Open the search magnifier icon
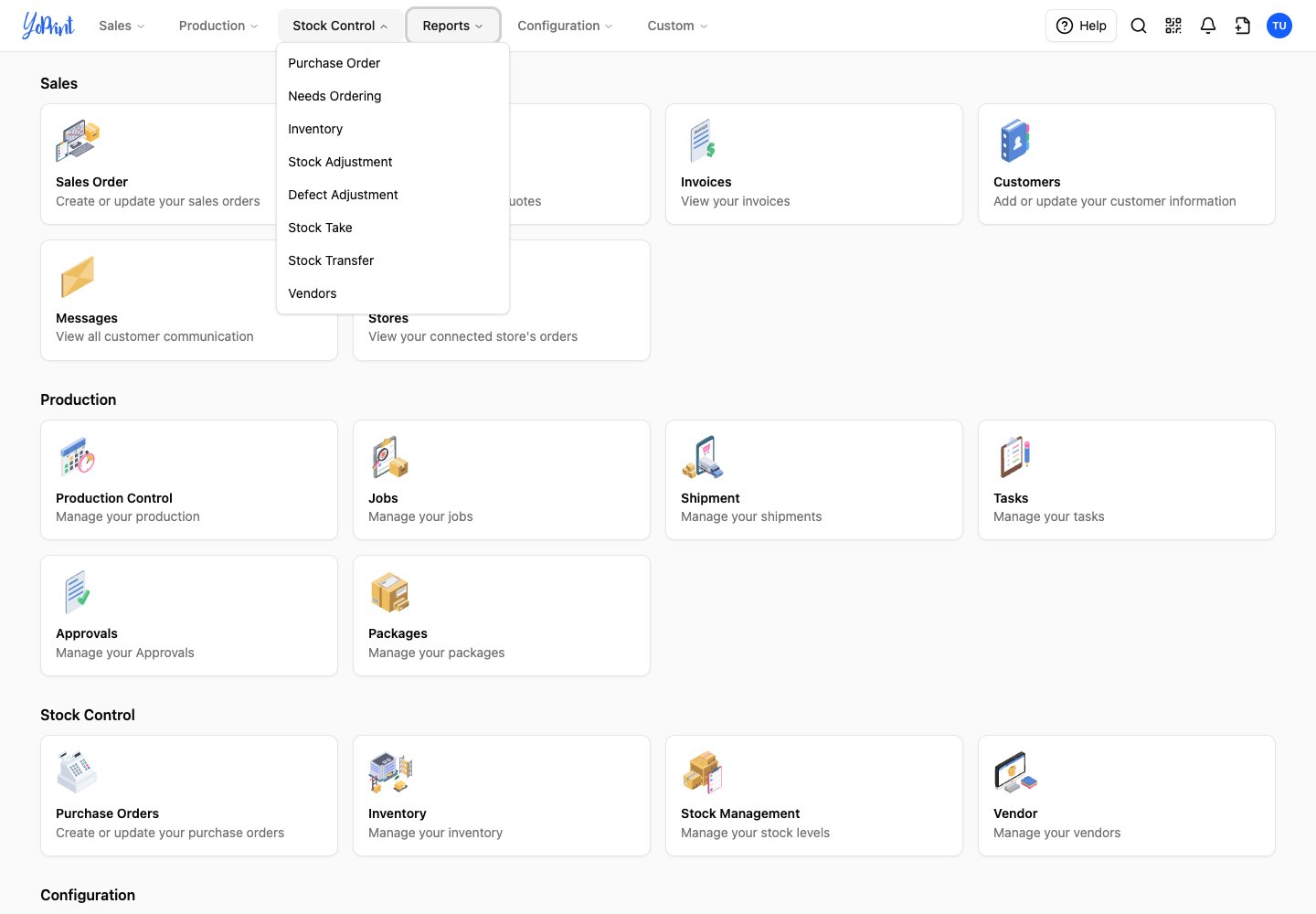Viewport: 1316px width, 914px height. coord(1139,26)
